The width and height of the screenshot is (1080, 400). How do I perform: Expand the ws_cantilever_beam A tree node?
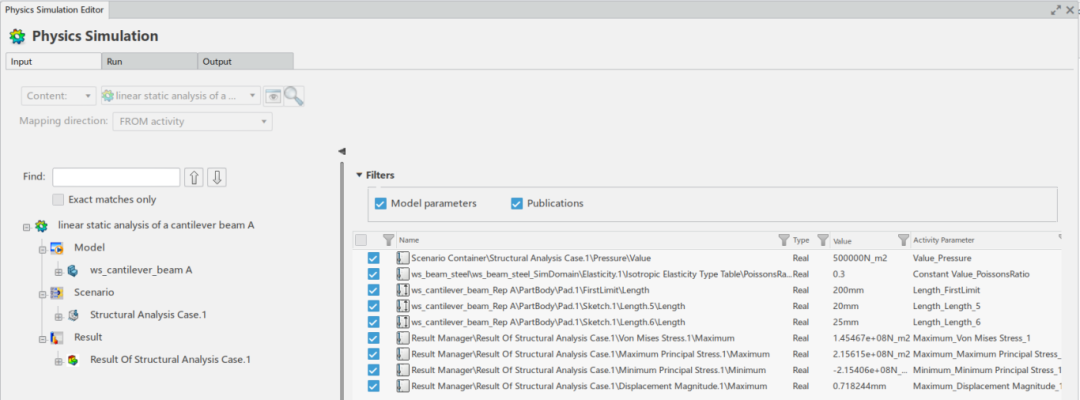click(58, 270)
